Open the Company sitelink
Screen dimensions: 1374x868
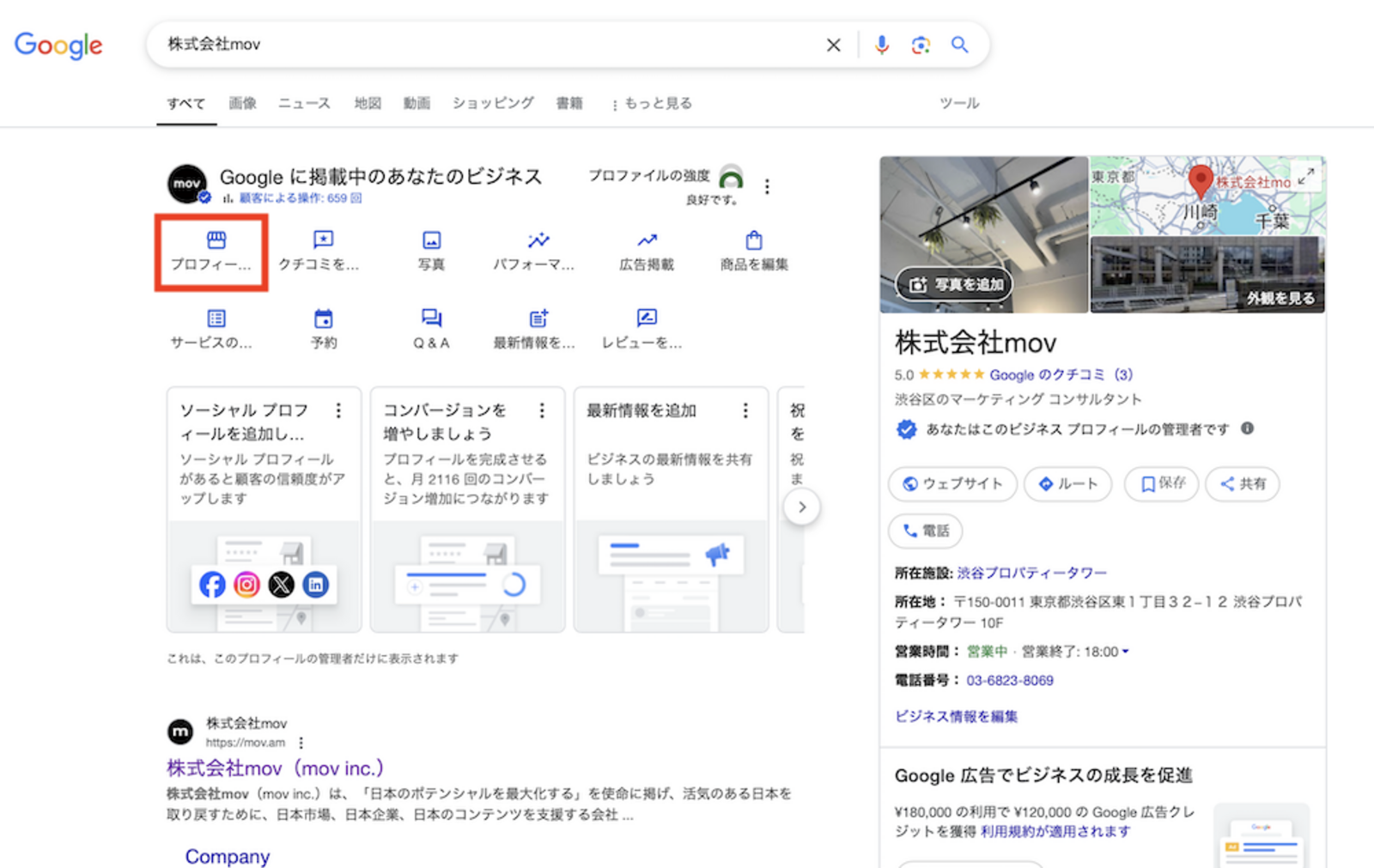(x=228, y=856)
